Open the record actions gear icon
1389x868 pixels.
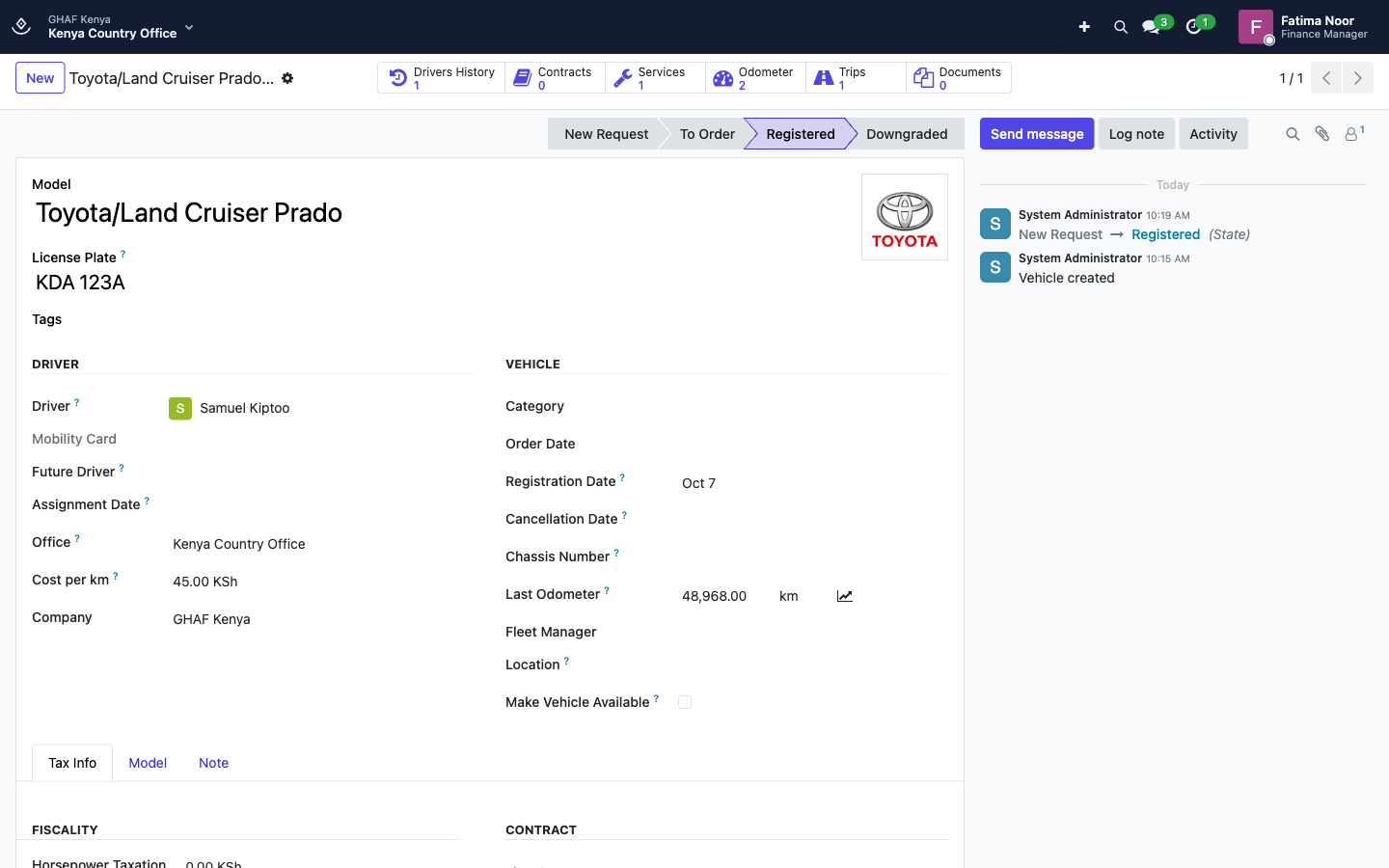pyautogui.click(x=287, y=78)
